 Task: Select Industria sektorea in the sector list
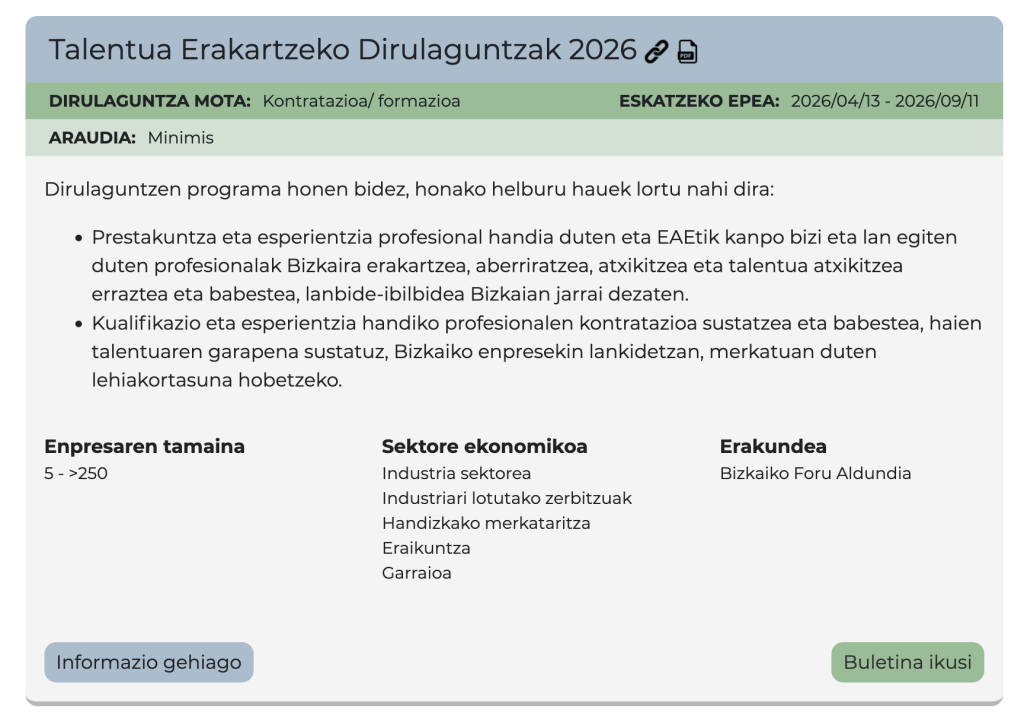[456, 473]
